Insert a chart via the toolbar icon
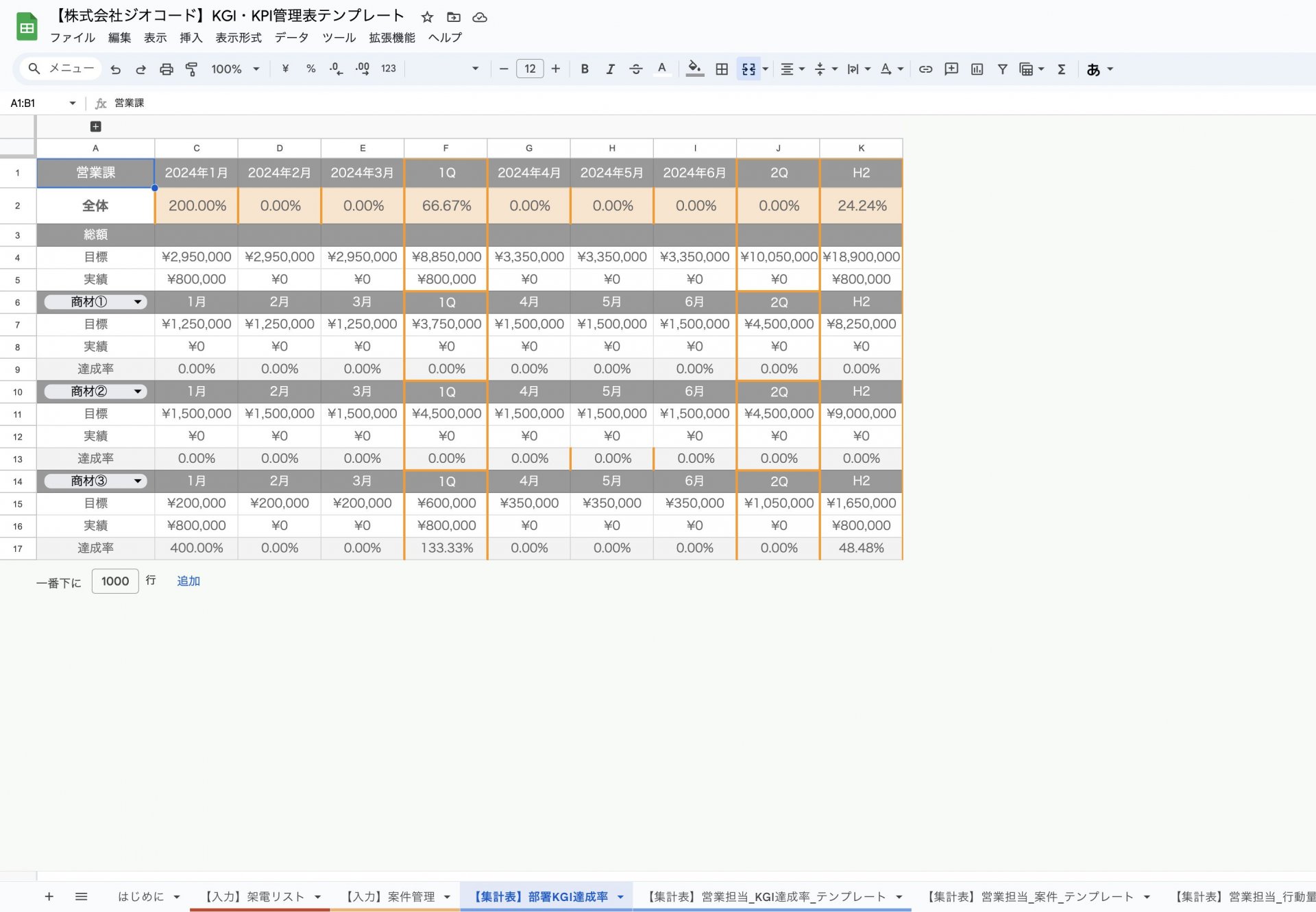This screenshot has width=1316, height=912. tap(977, 69)
